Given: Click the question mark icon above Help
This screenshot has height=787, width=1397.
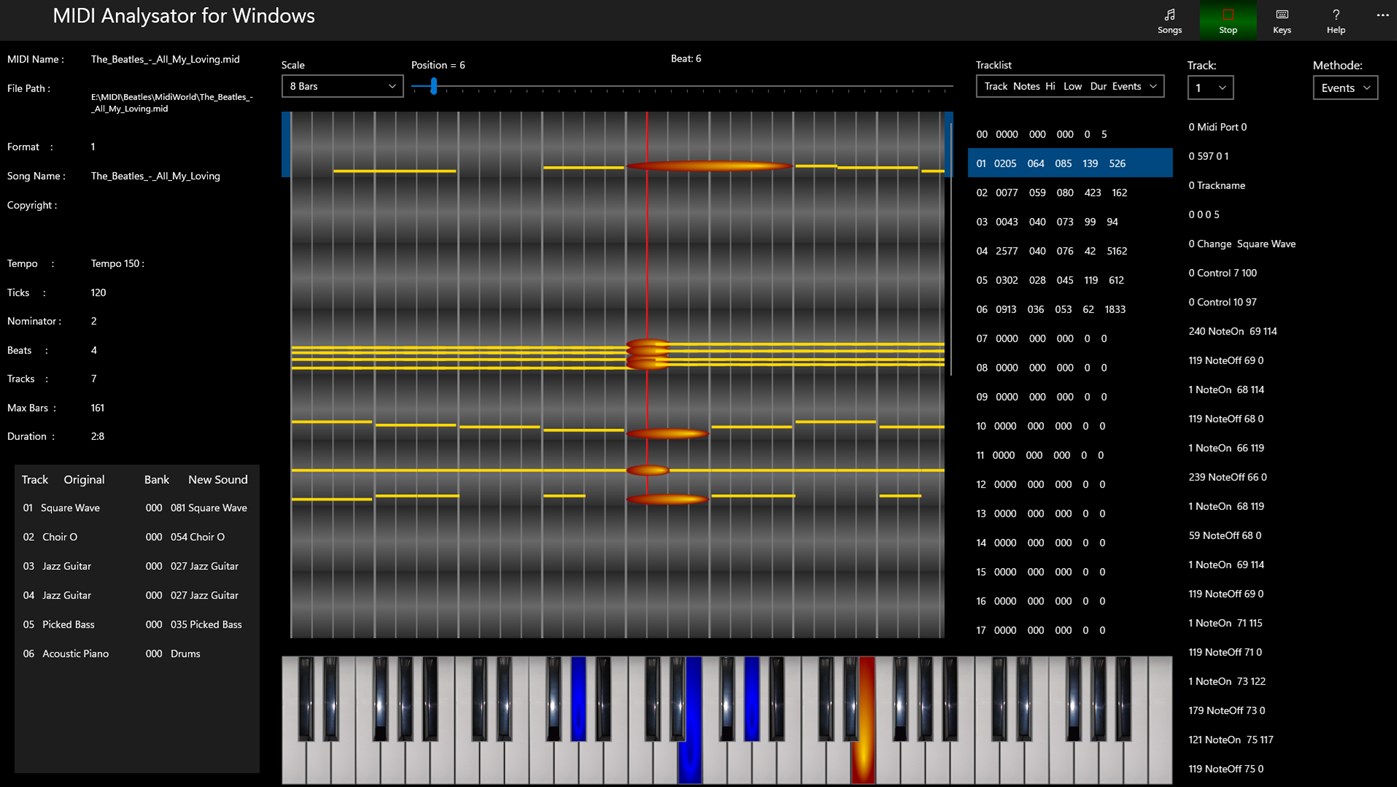Looking at the screenshot, I should click(1335, 14).
